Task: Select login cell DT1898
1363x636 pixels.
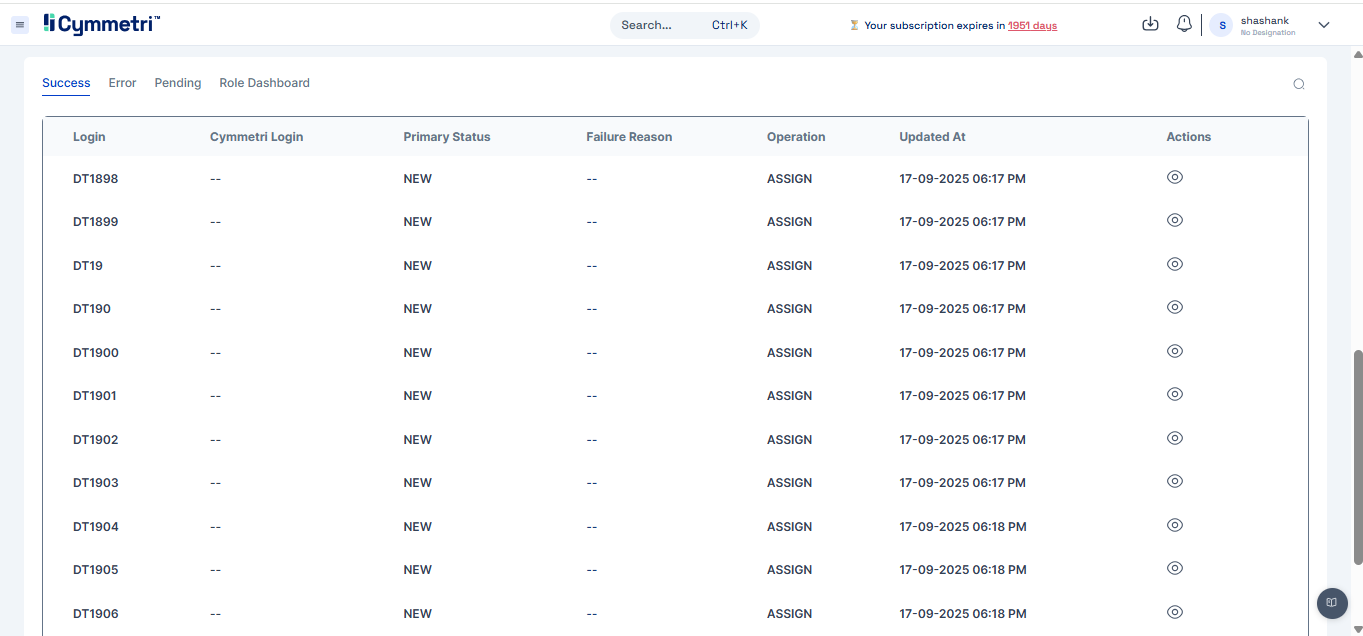Action: click(x=96, y=179)
